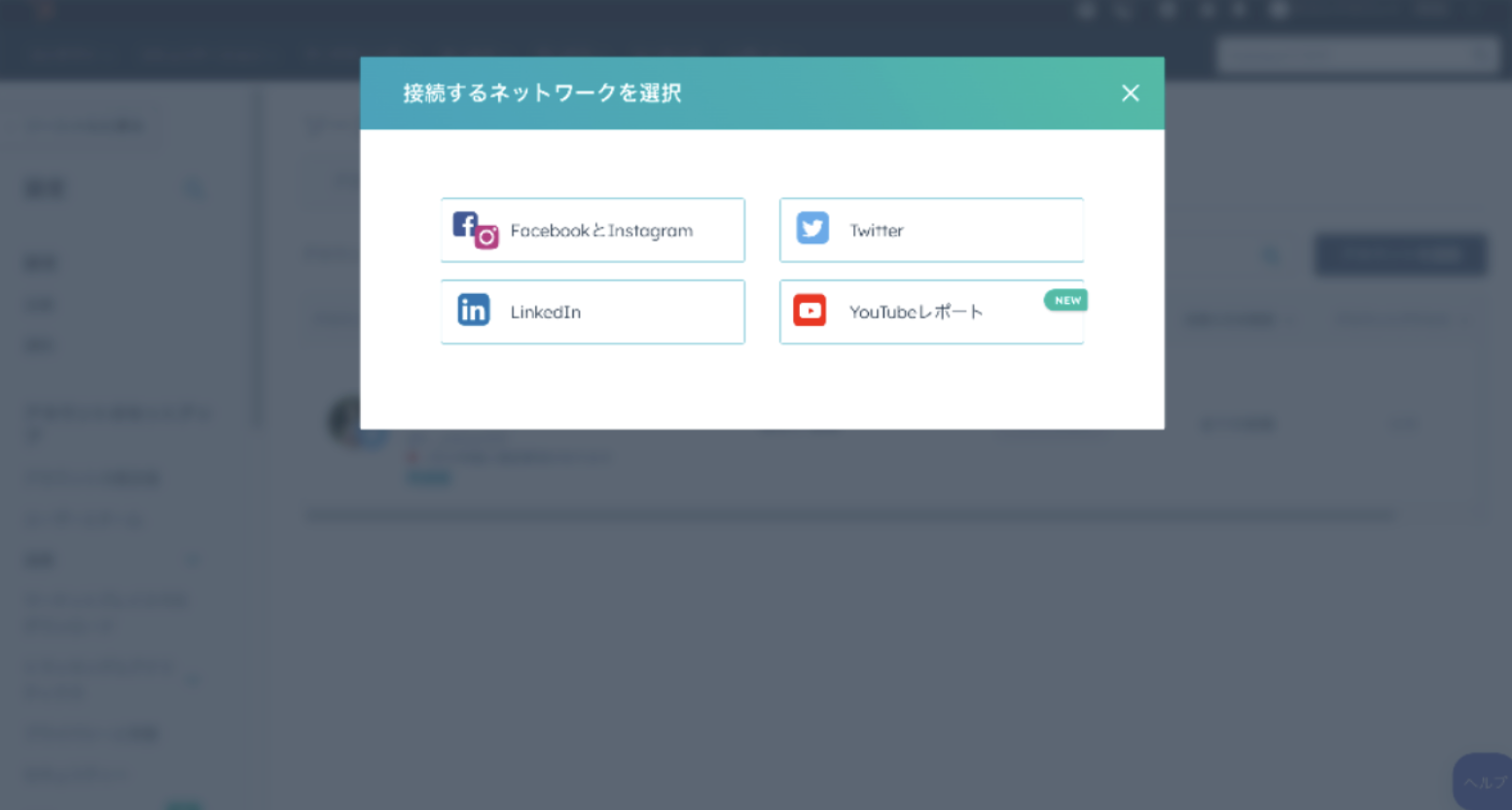This screenshot has width=1512, height=810.
Task: Collapse the upper sidebar section chevron
Action: click(194, 188)
